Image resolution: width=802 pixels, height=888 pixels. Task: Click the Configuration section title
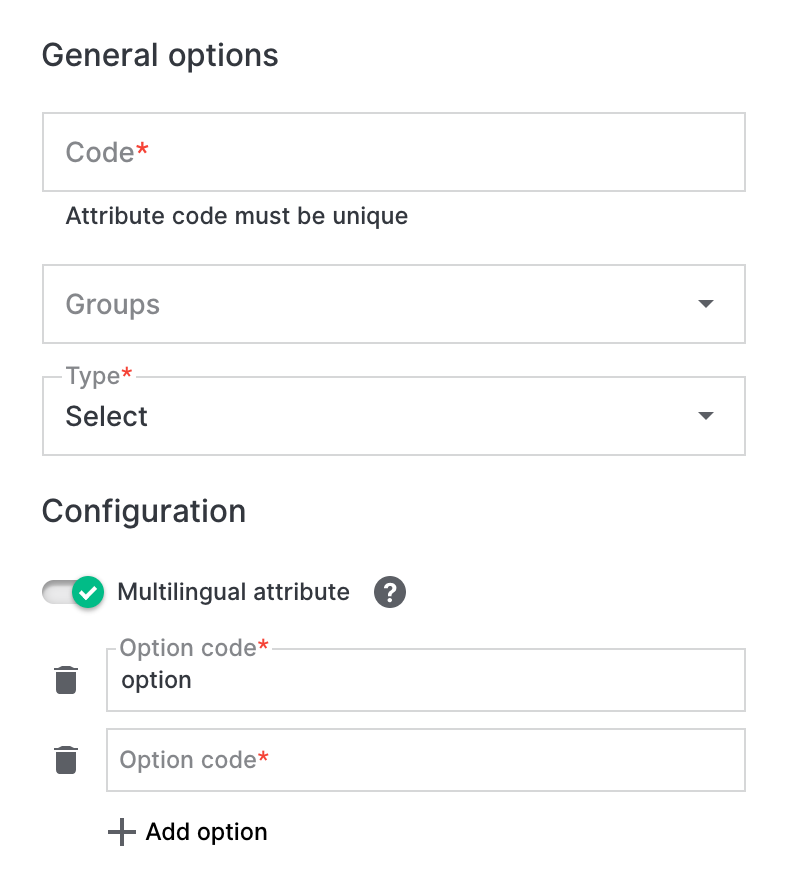pos(143,511)
